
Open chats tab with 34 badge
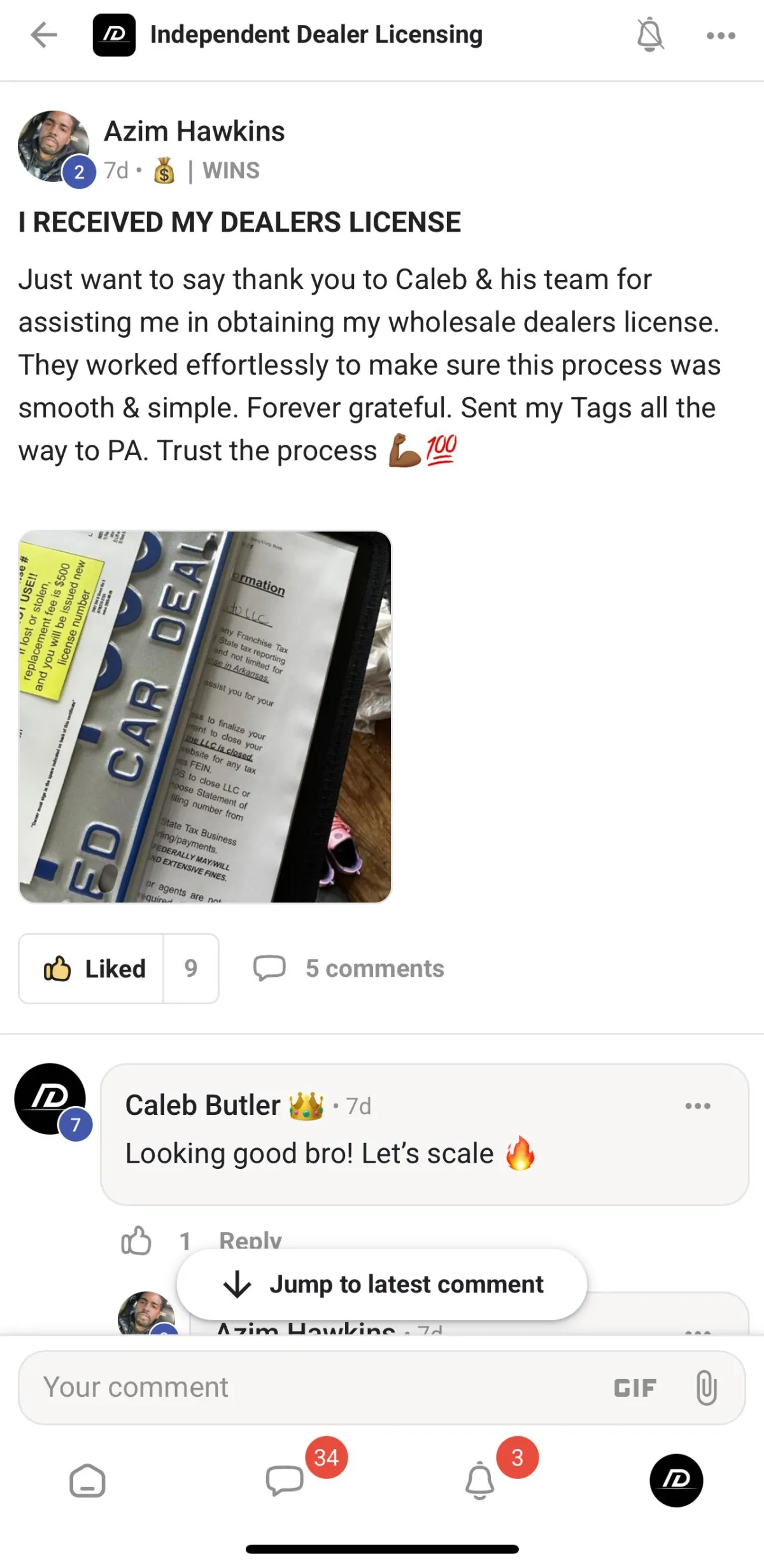click(x=285, y=1481)
